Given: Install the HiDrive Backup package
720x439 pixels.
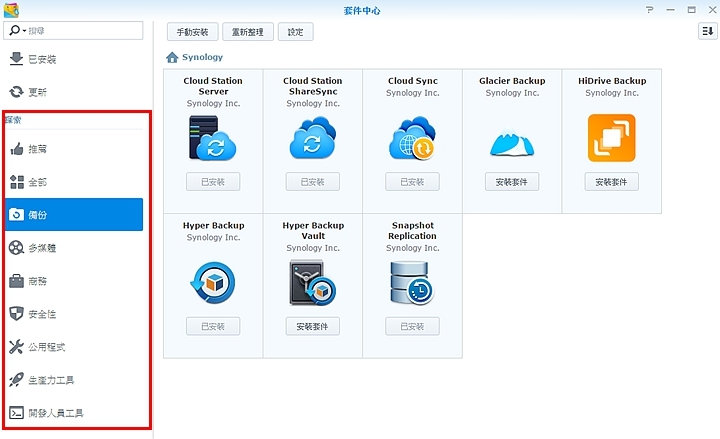Looking at the screenshot, I should click(x=611, y=182).
